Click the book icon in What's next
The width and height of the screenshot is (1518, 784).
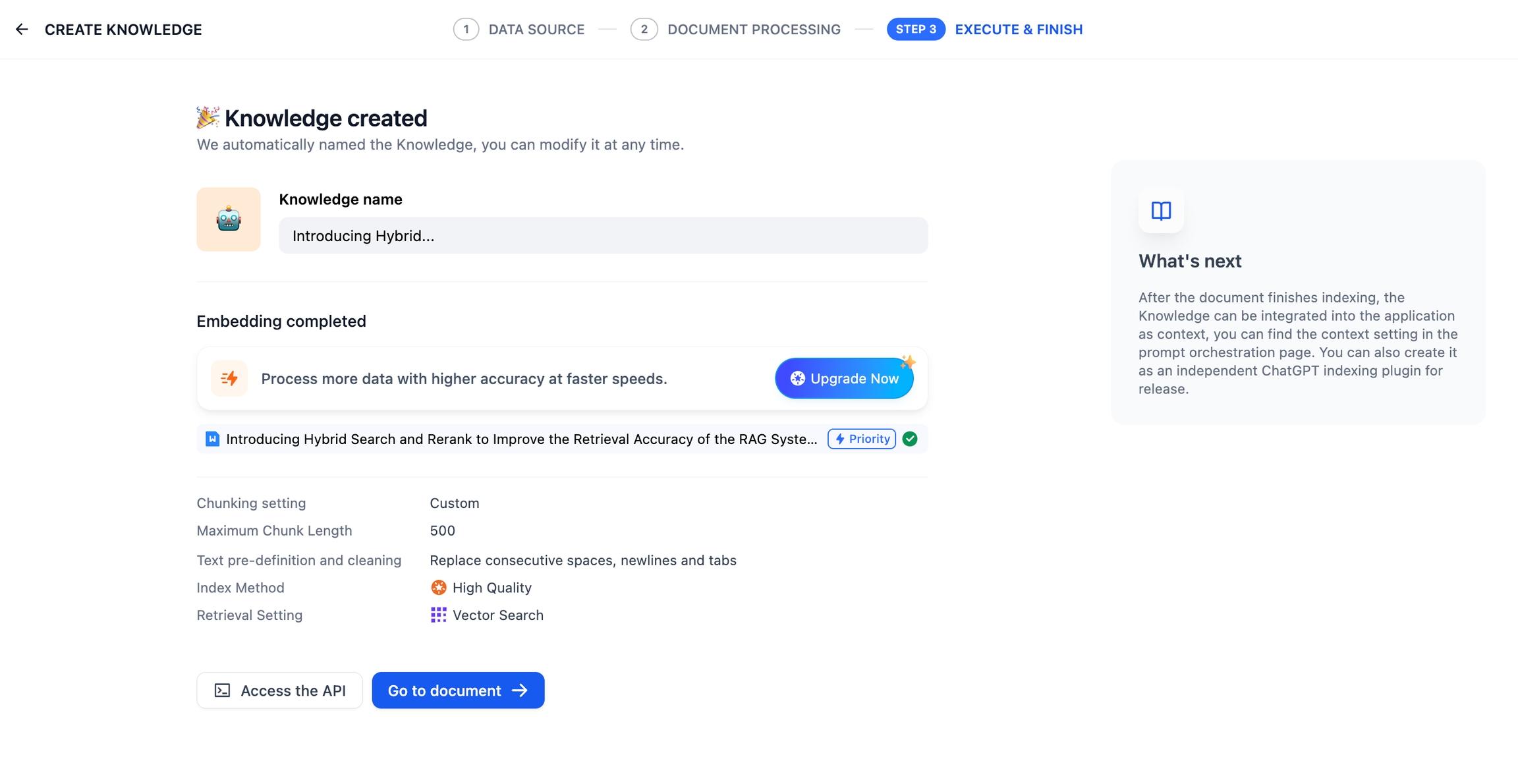[1161, 211]
